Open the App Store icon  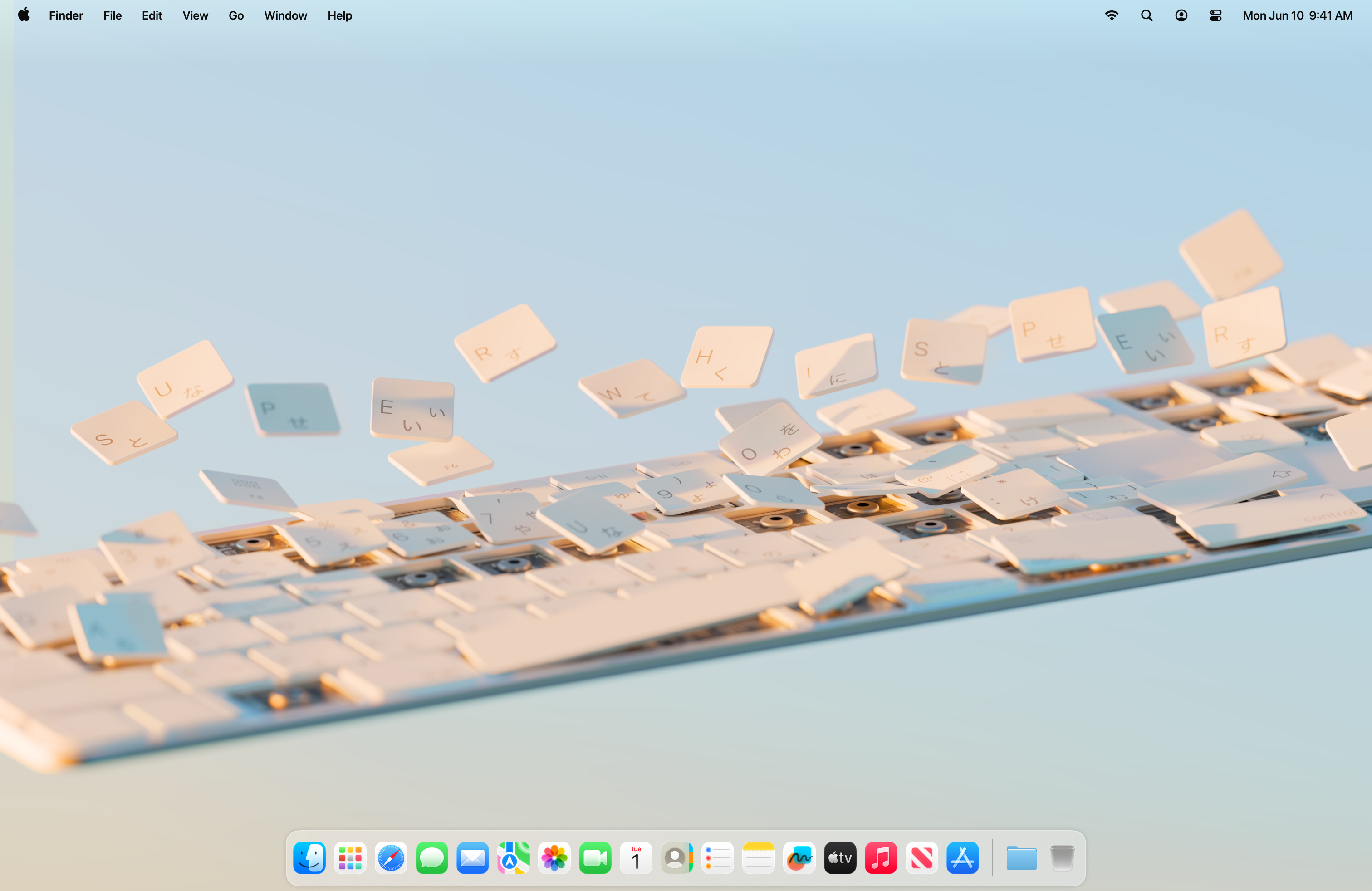pos(962,858)
